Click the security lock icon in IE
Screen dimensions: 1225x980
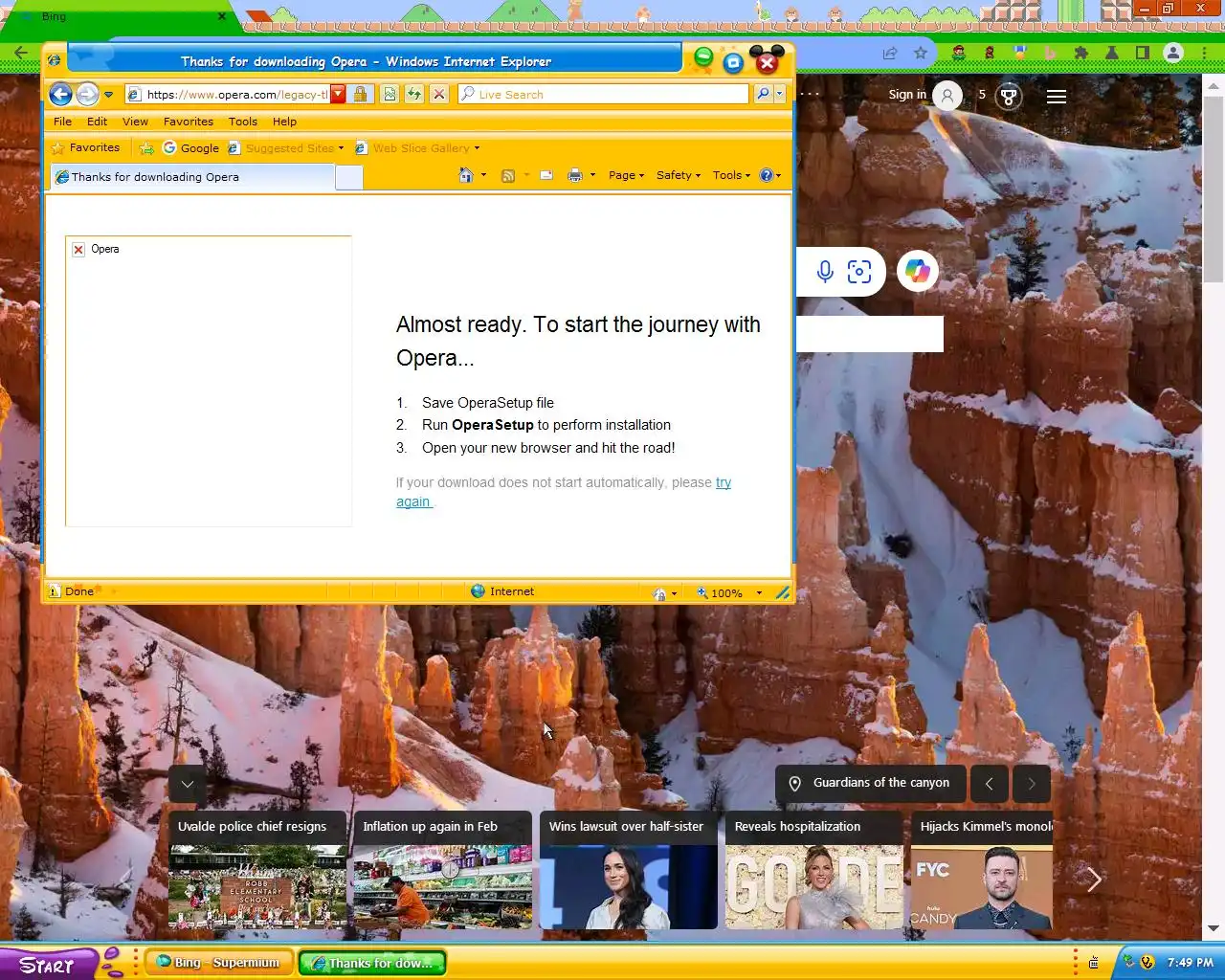point(361,94)
